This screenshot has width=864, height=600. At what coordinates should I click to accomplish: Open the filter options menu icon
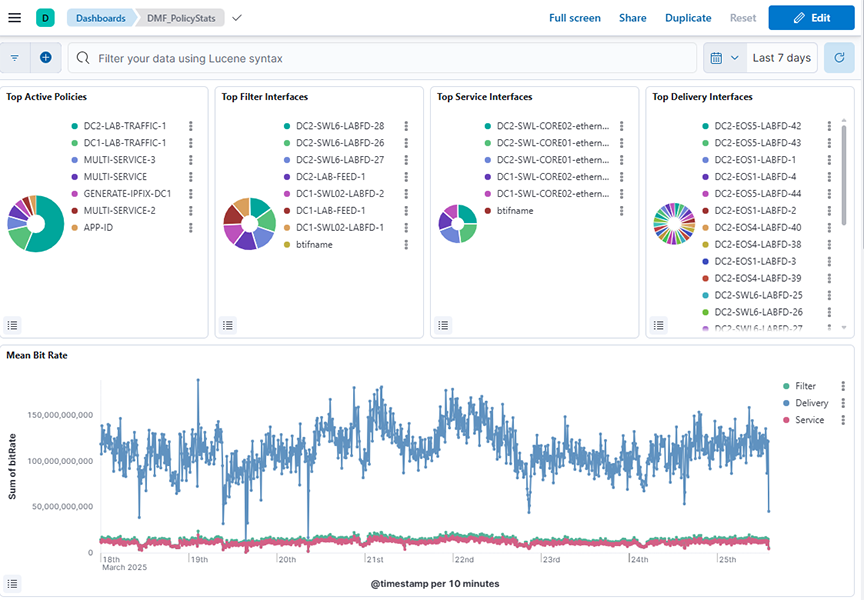[x=15, y=58]
